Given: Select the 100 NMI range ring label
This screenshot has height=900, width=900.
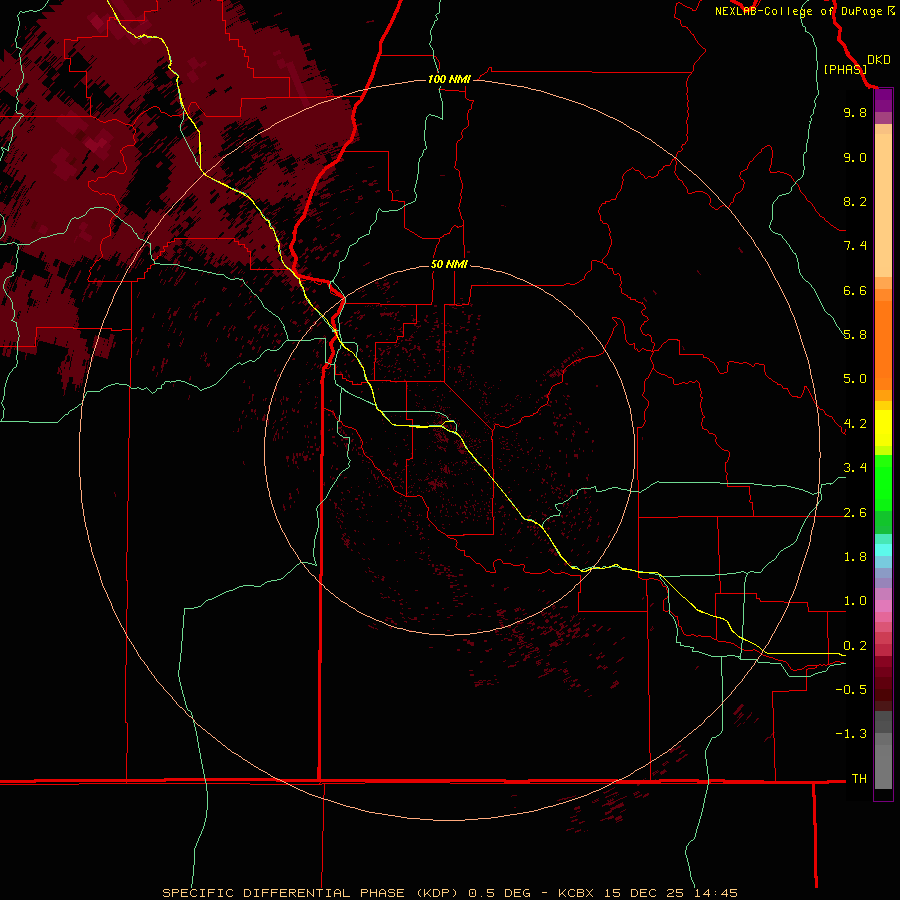Looking at the screenshot, I should (449, 79).
